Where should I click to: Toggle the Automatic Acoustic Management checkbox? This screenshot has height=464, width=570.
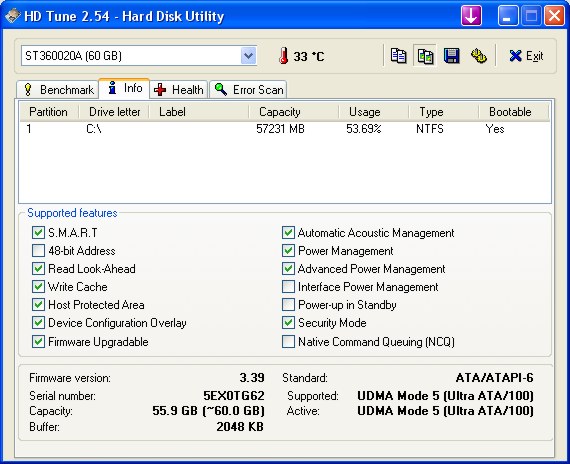[288, 233]
